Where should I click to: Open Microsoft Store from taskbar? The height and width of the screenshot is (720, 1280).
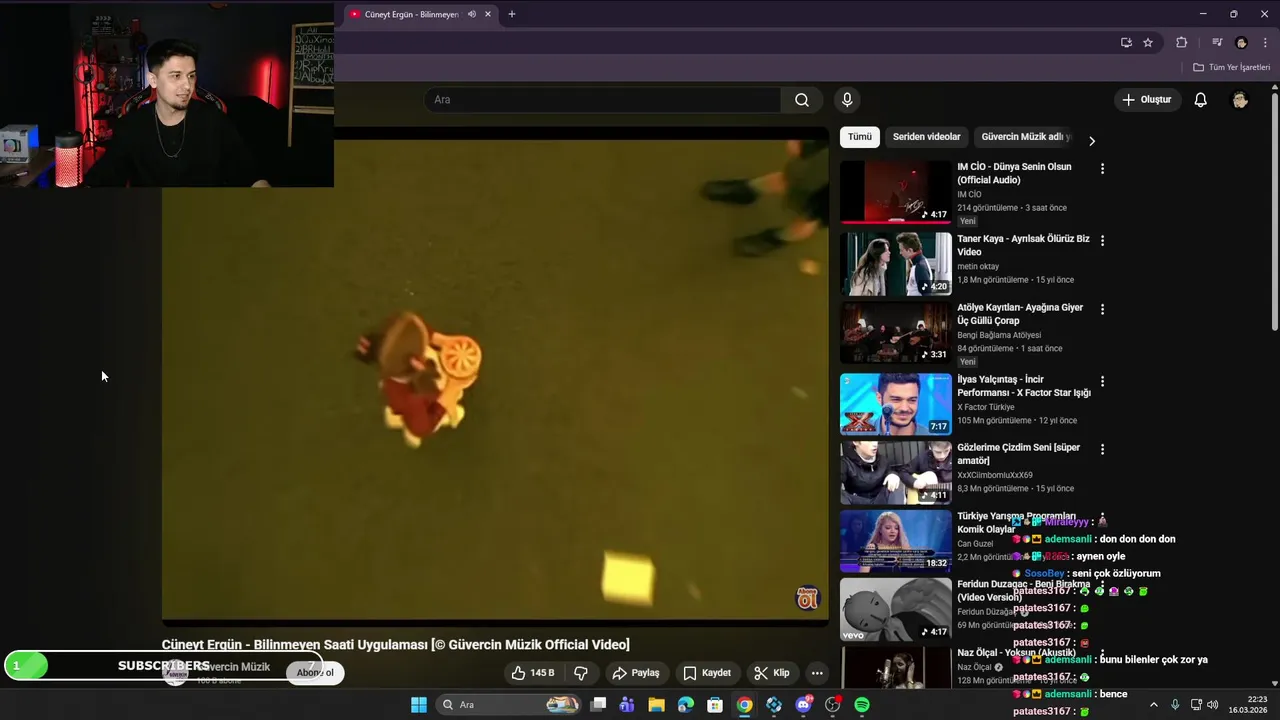coord(715,705)
